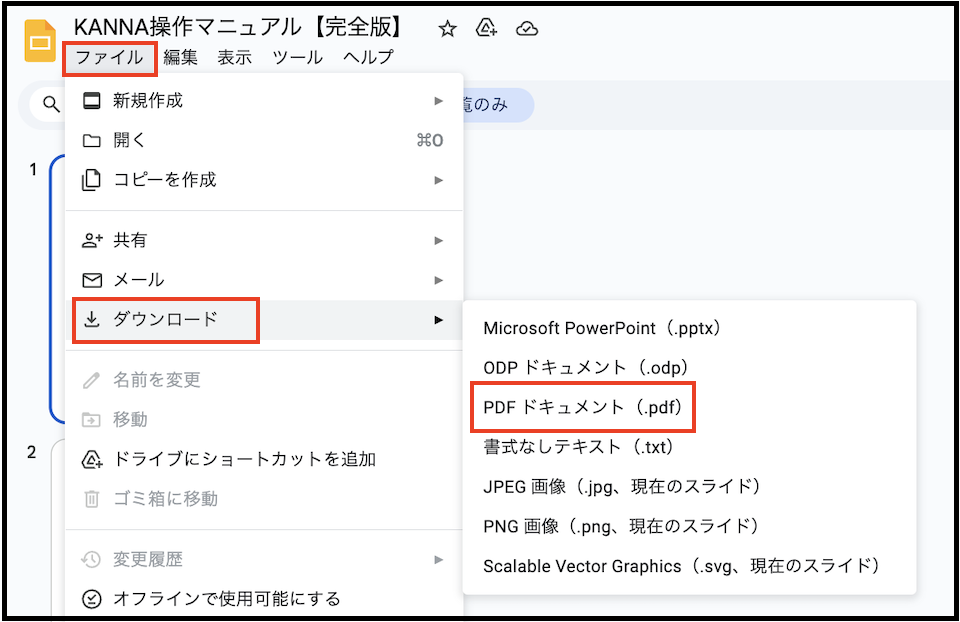Open the 編集 menu

(181, 58)
